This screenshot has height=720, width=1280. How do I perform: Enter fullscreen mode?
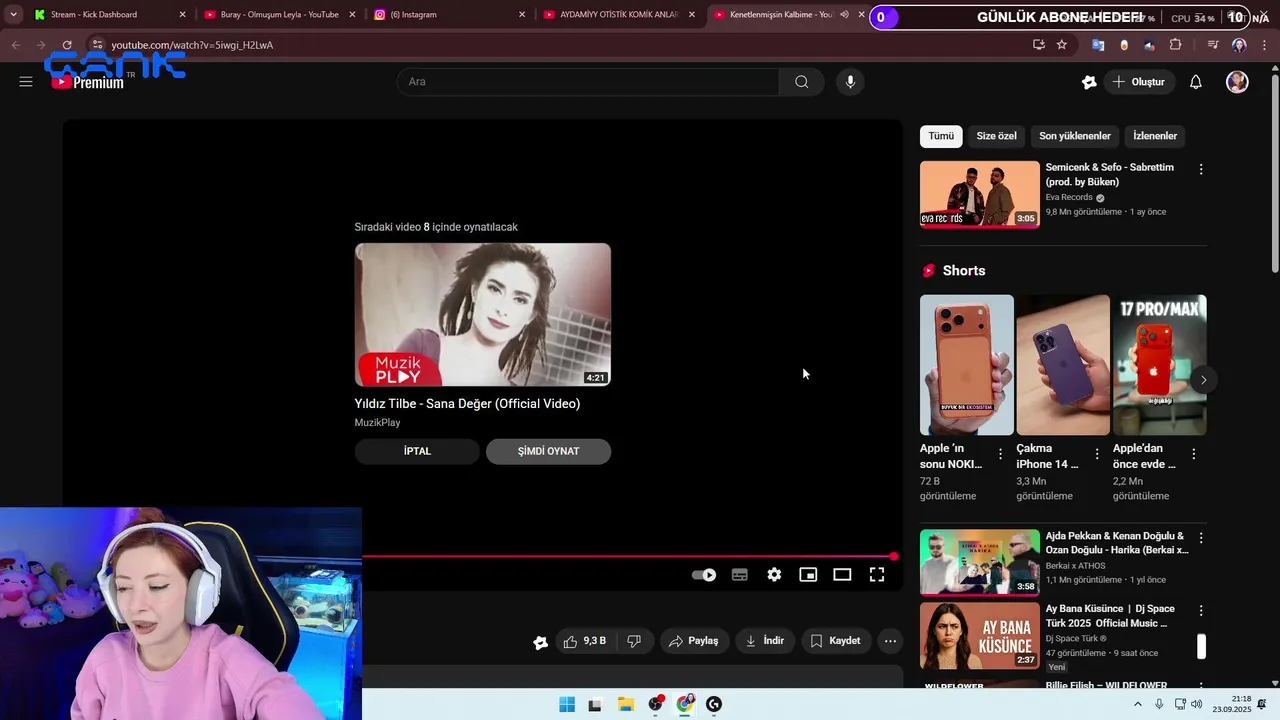pyautogui.click(x=877, y=575)
